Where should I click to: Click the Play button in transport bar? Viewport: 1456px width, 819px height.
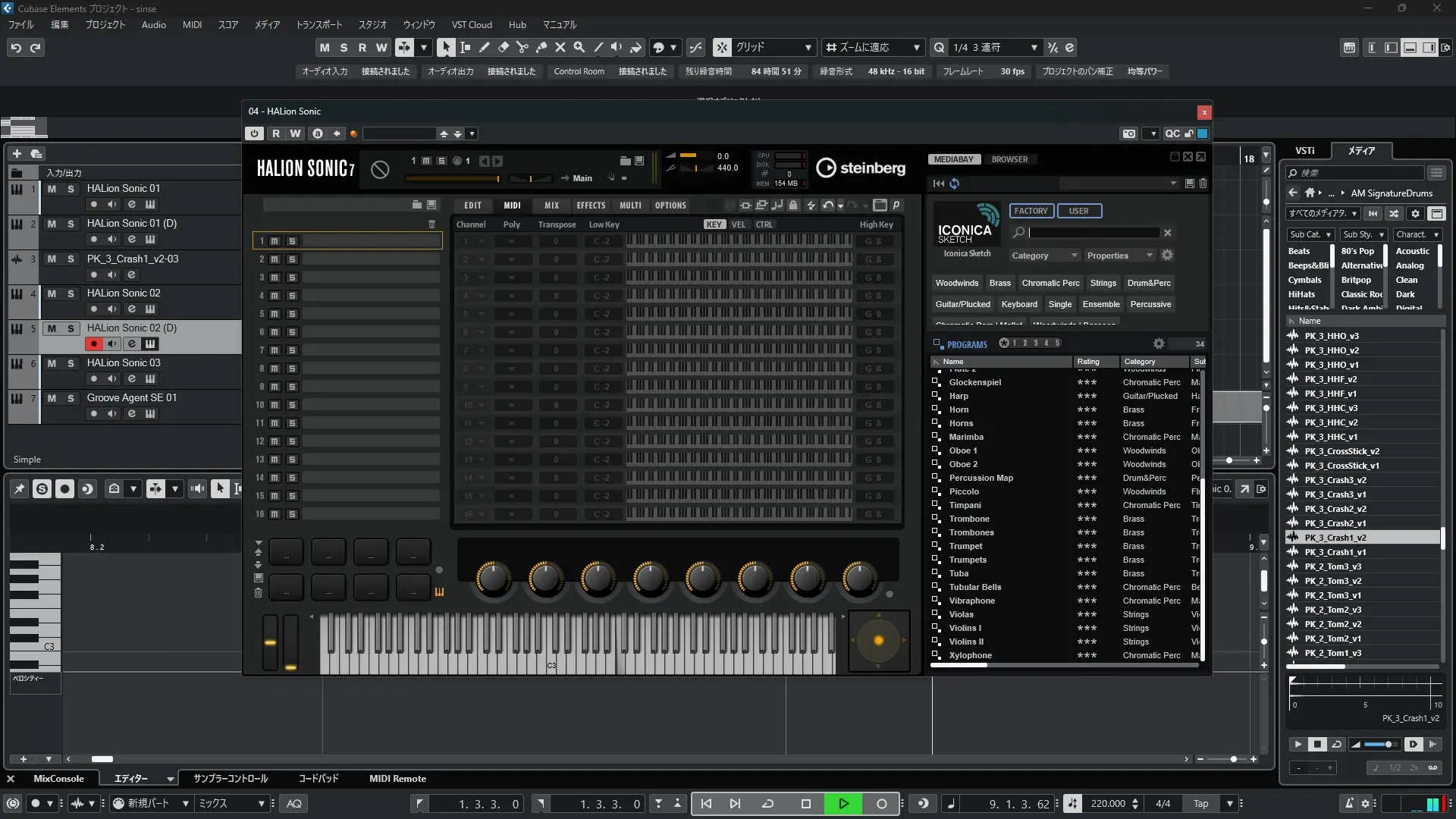[x=843, y=804]
